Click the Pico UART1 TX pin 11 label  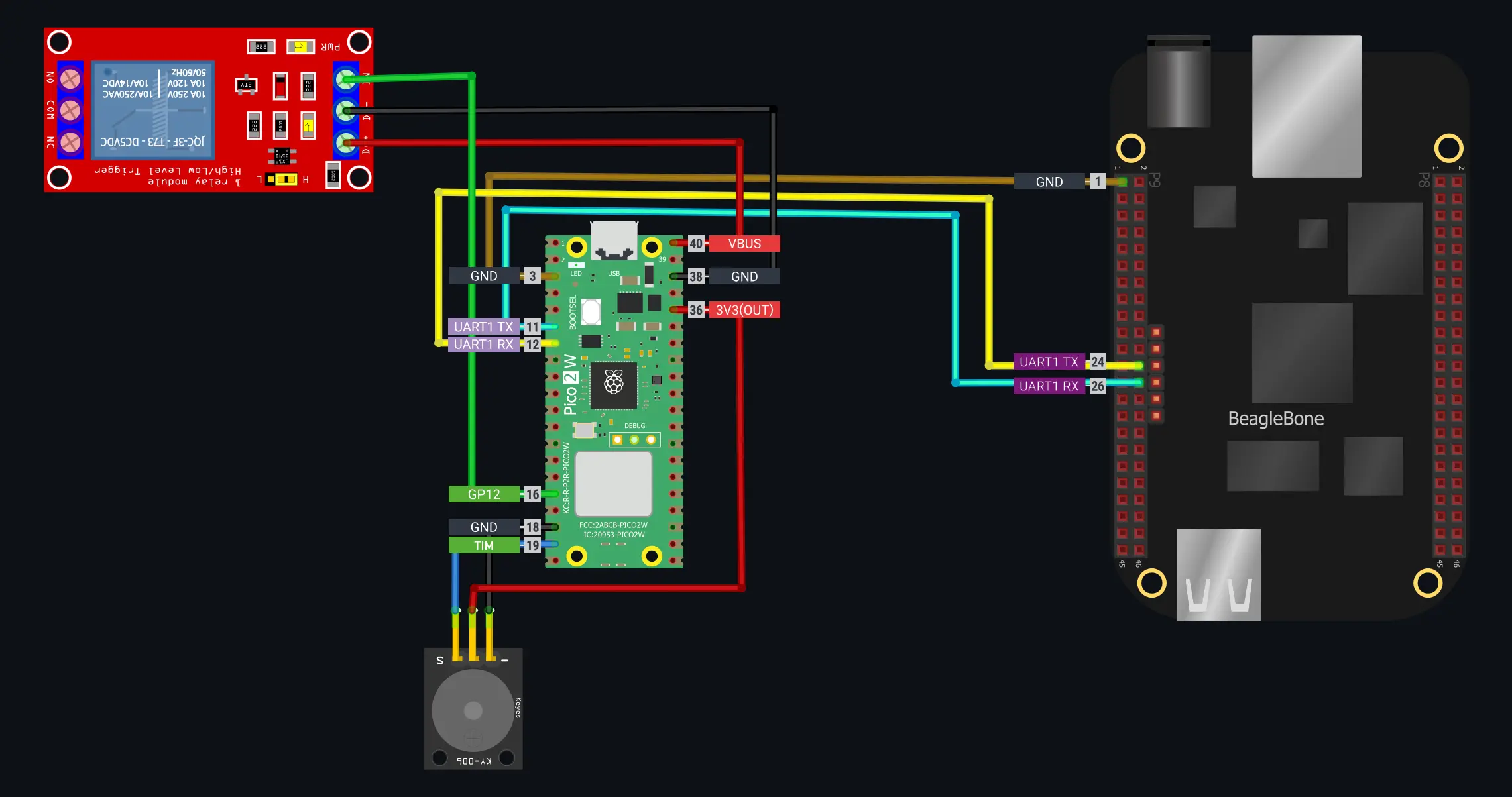point(483,327)
